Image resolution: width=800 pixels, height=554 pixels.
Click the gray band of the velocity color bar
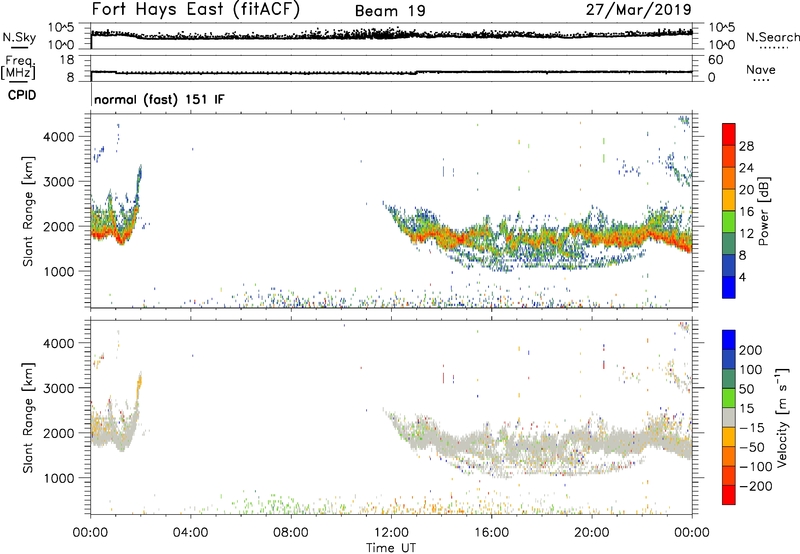point(729,417)
